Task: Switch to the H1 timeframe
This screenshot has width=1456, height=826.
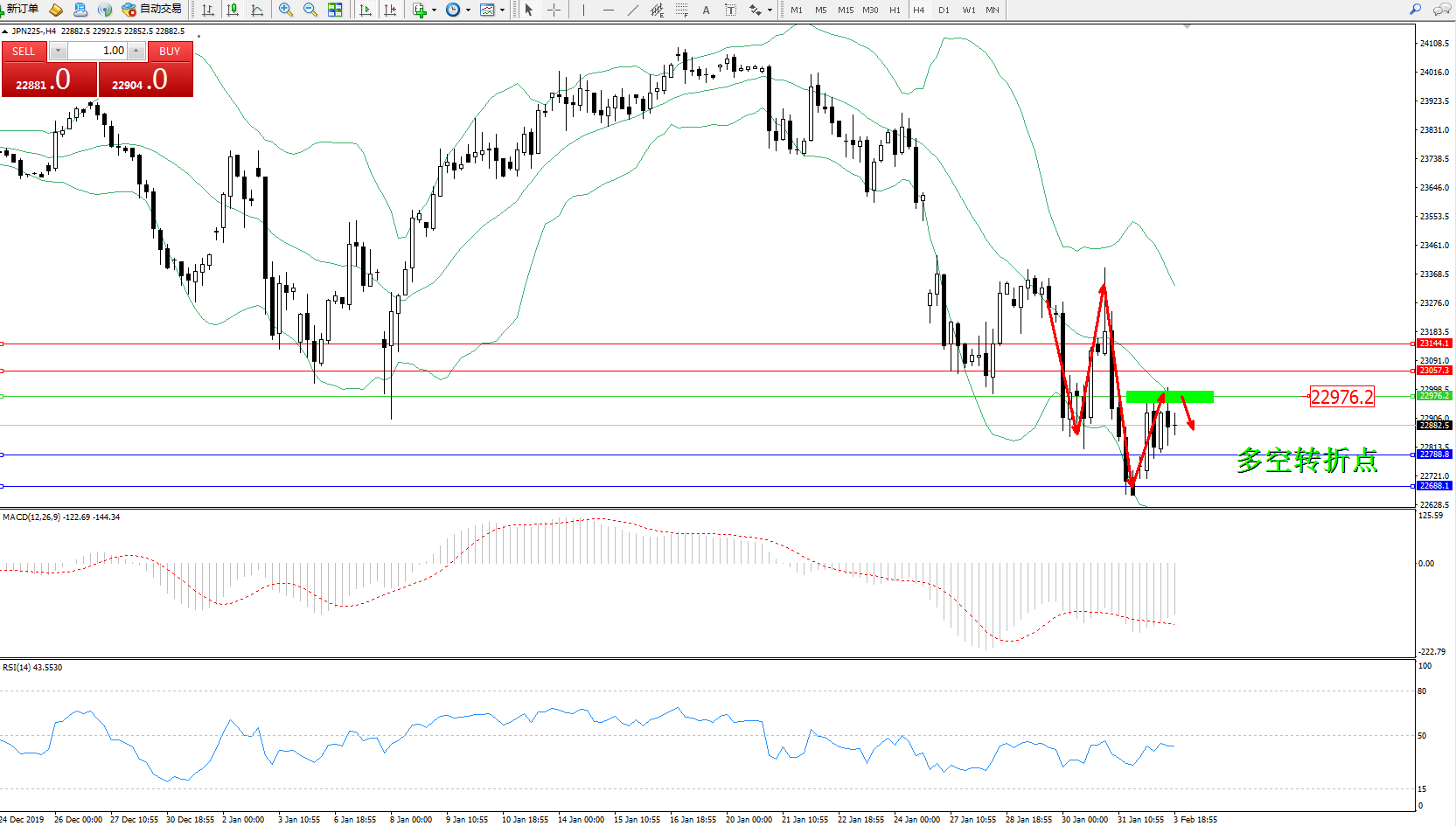Action: point(895,10)
